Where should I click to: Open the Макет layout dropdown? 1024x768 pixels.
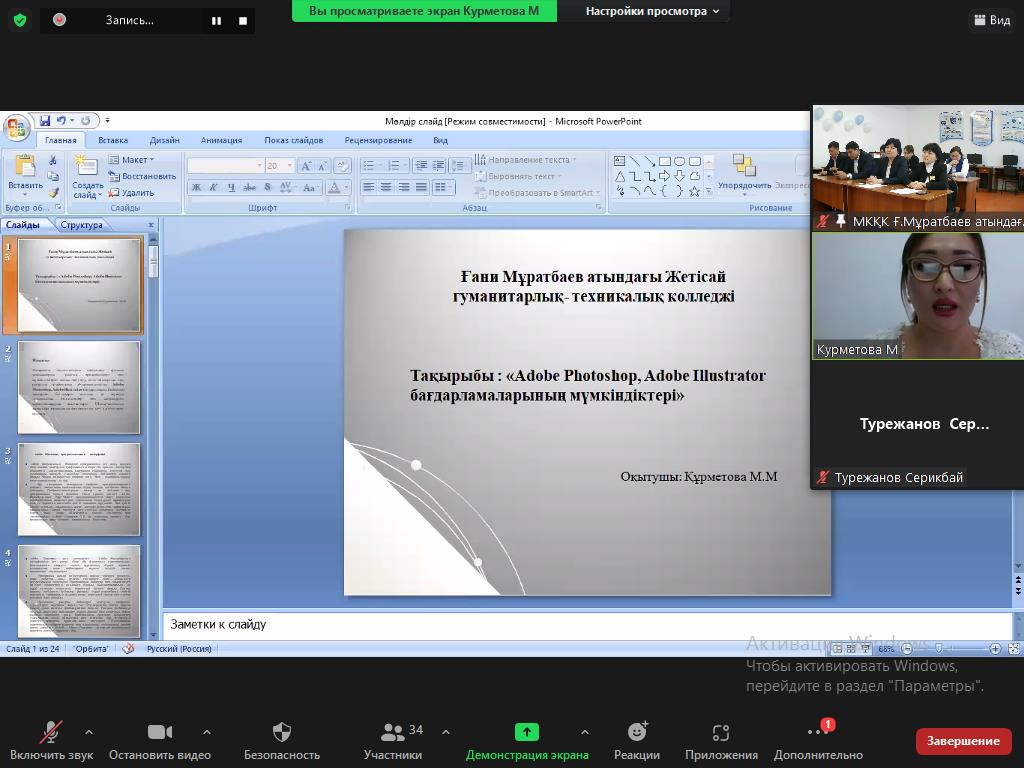[x=131, y=160]
